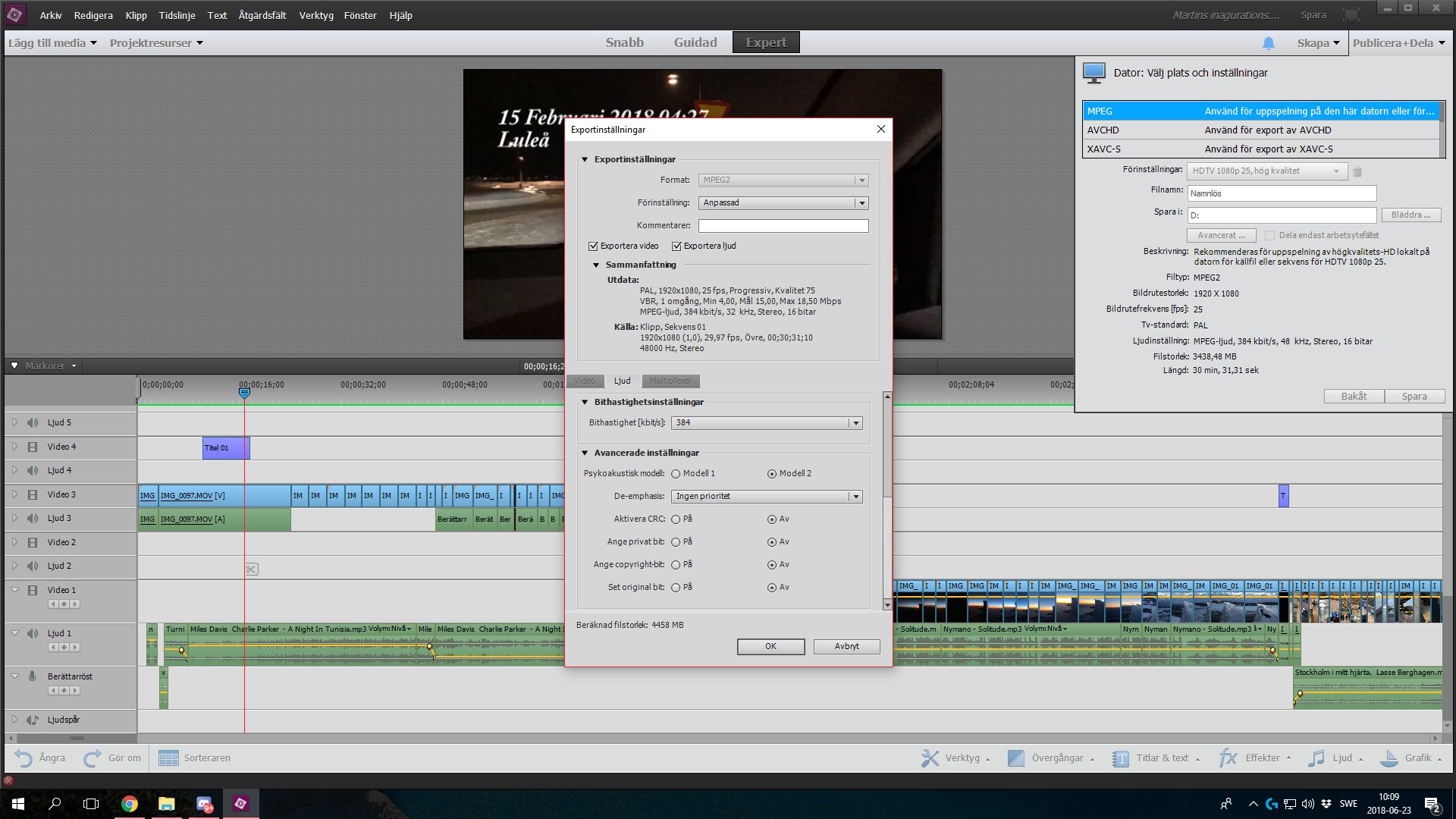1456x819 pixels.
Task: Click the Filnamn input field
Action: coord(1282,193)
